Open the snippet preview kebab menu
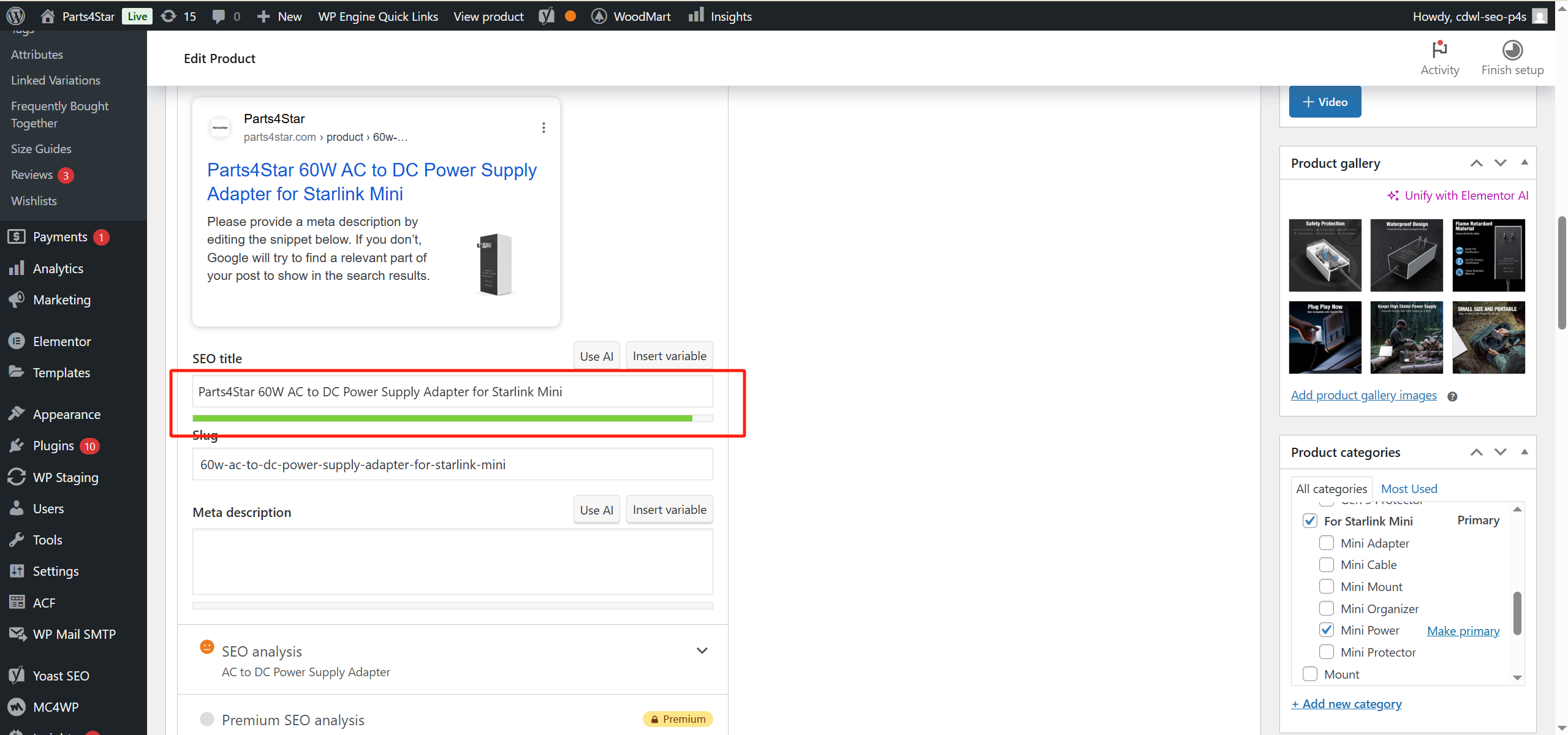Image resolution: width=1568 pixels, height=735 pixels. 543,127
